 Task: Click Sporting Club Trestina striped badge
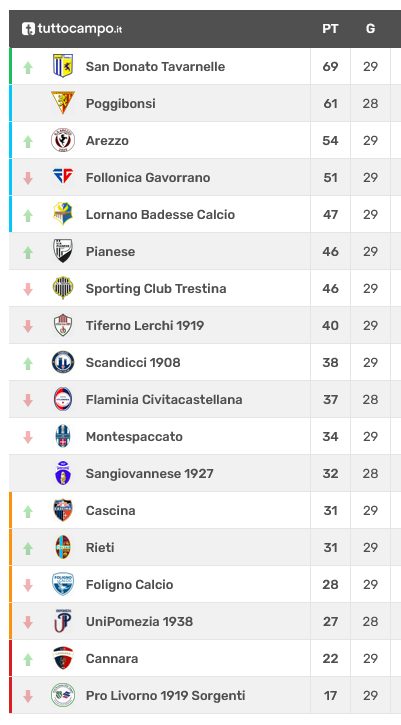63,288
